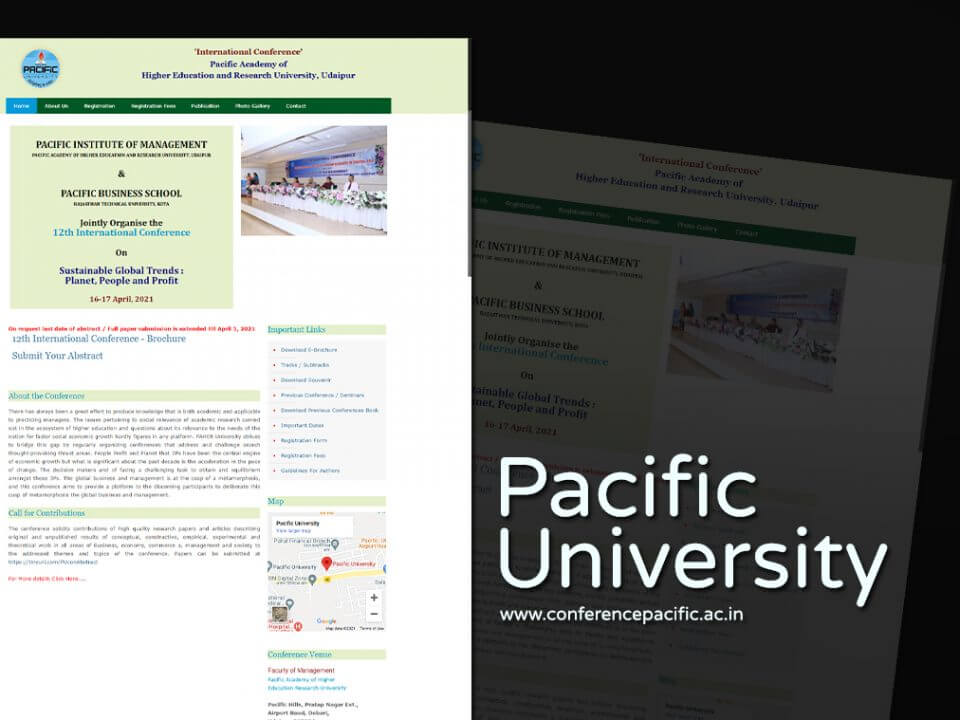Click the map's street view thumbnail
Screen dimensions: 960x720
[280, 614]
